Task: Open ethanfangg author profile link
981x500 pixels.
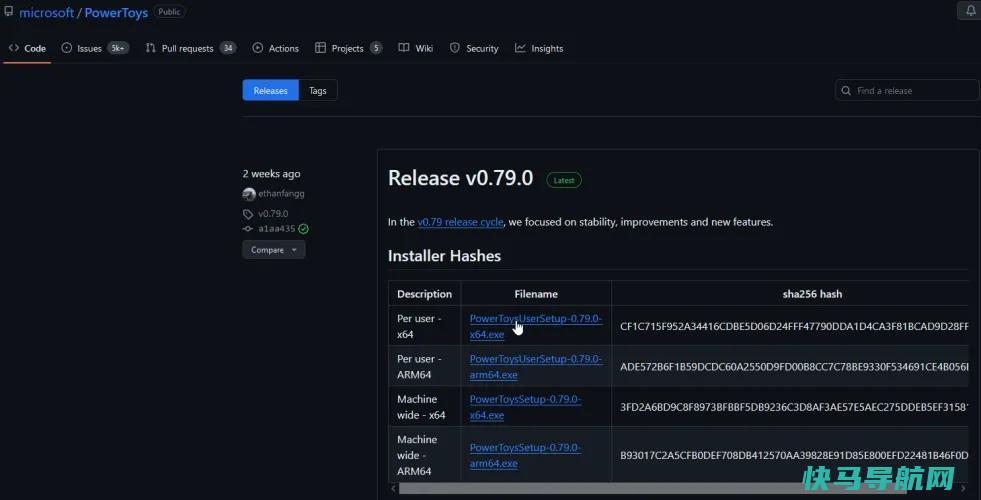Action: pyautogui.click(x=281, y=193)
